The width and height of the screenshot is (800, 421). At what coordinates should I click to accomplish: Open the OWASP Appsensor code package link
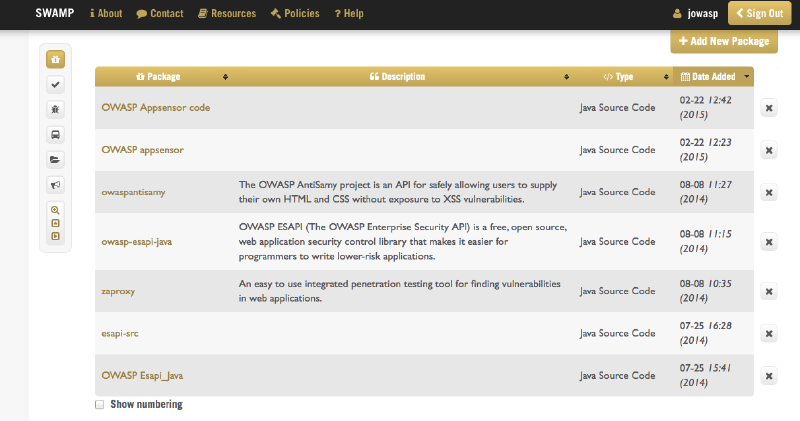pos(156,108)
